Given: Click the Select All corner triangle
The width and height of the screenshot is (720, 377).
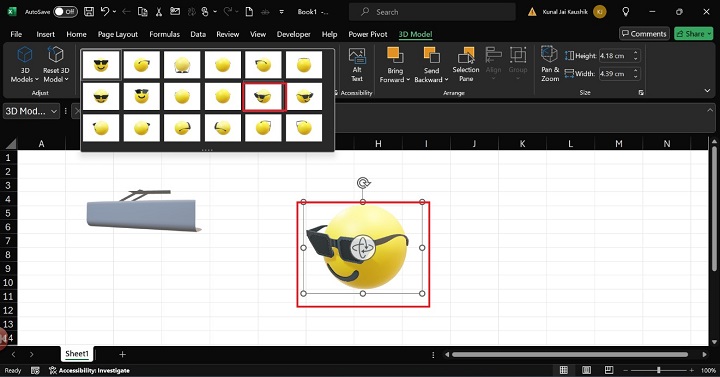Looking at the screenshot, I should click(10, 144).
